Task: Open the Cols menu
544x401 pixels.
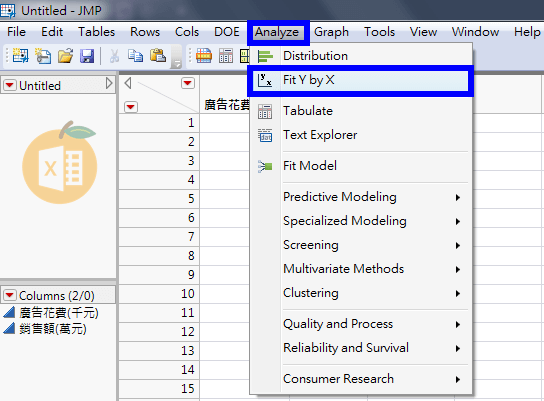Action: pos(187,32)
